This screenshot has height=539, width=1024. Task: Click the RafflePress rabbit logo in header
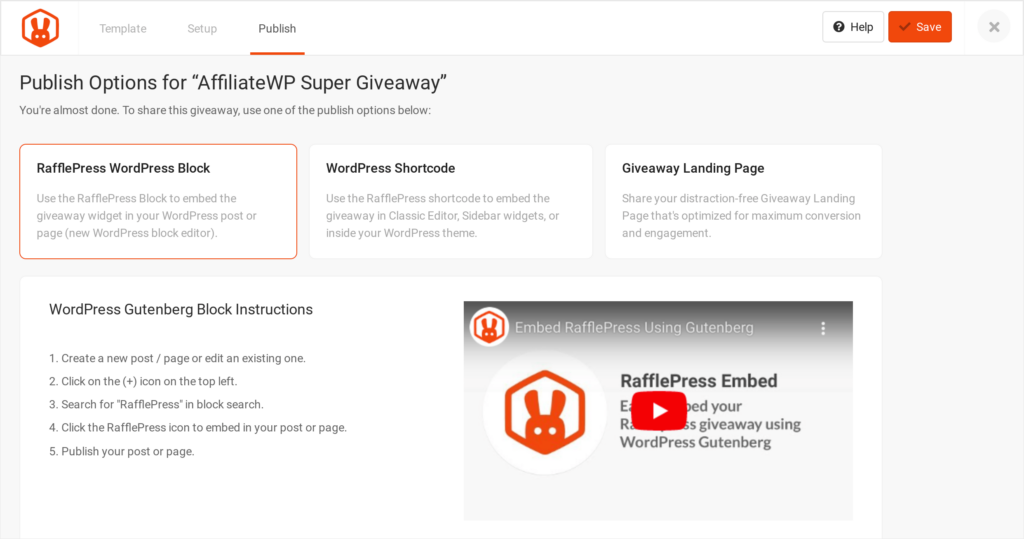(x=40, y=28)
